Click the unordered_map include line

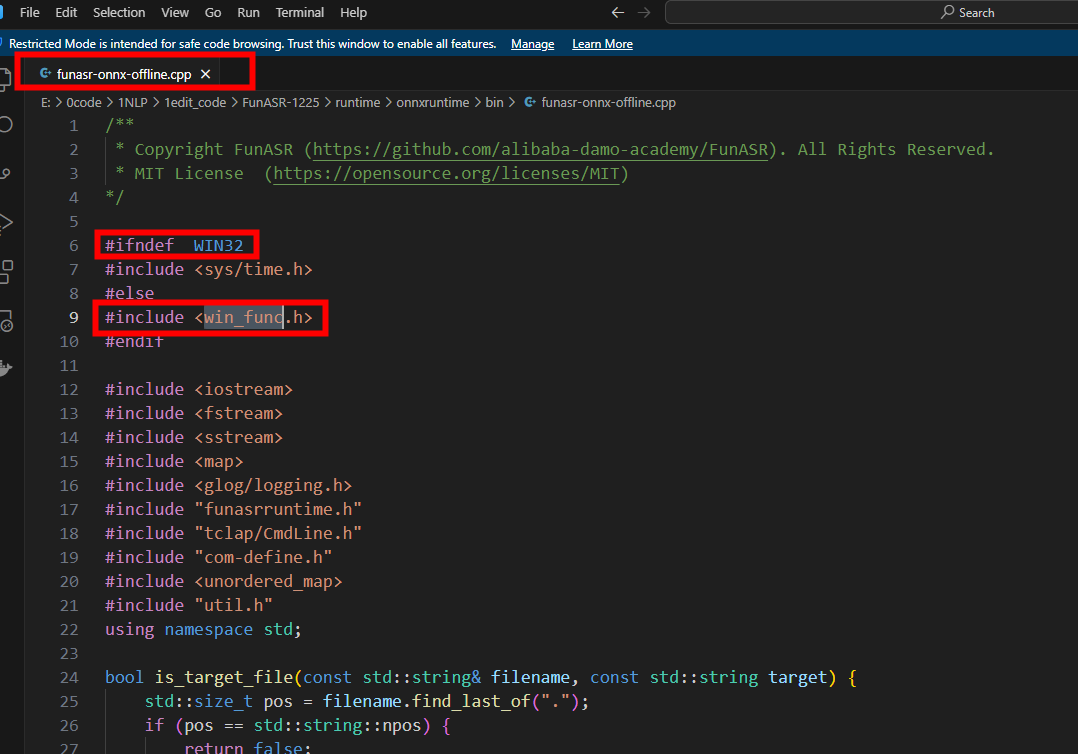tap(223, 581)
